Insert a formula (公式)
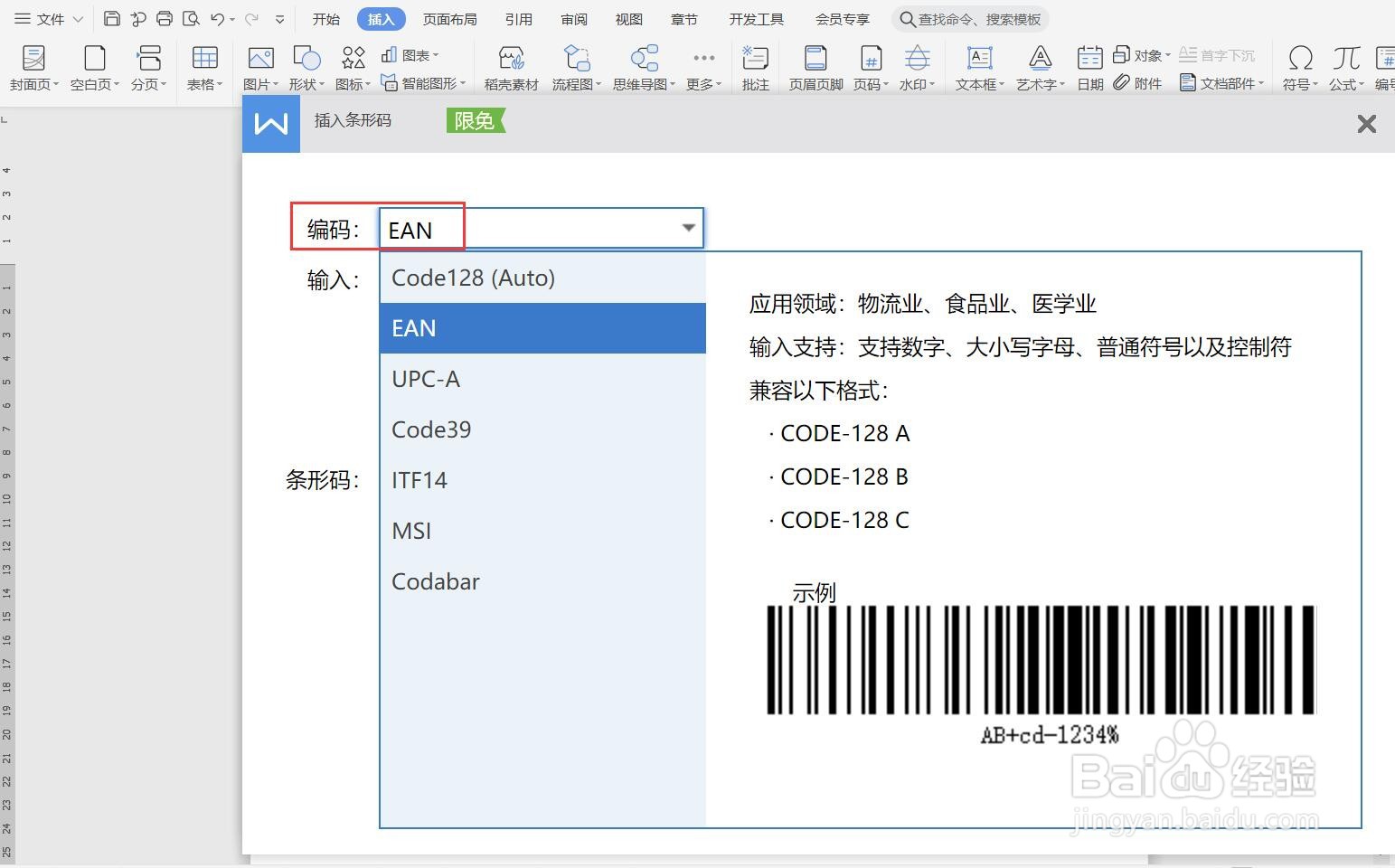 (1347, 68)
